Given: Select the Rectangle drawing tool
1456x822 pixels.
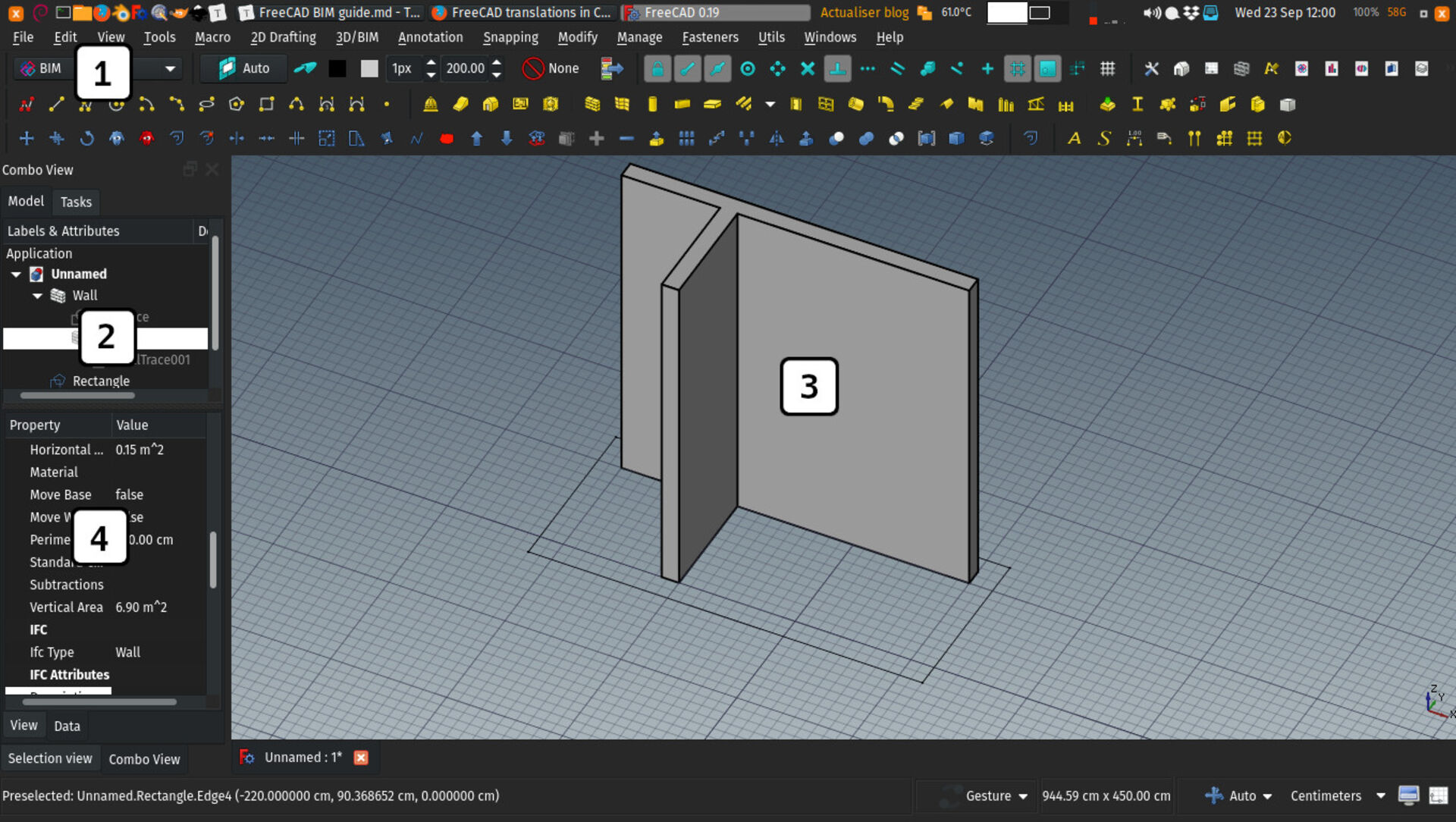Looking at the screenshot, I should coord(266,105).
